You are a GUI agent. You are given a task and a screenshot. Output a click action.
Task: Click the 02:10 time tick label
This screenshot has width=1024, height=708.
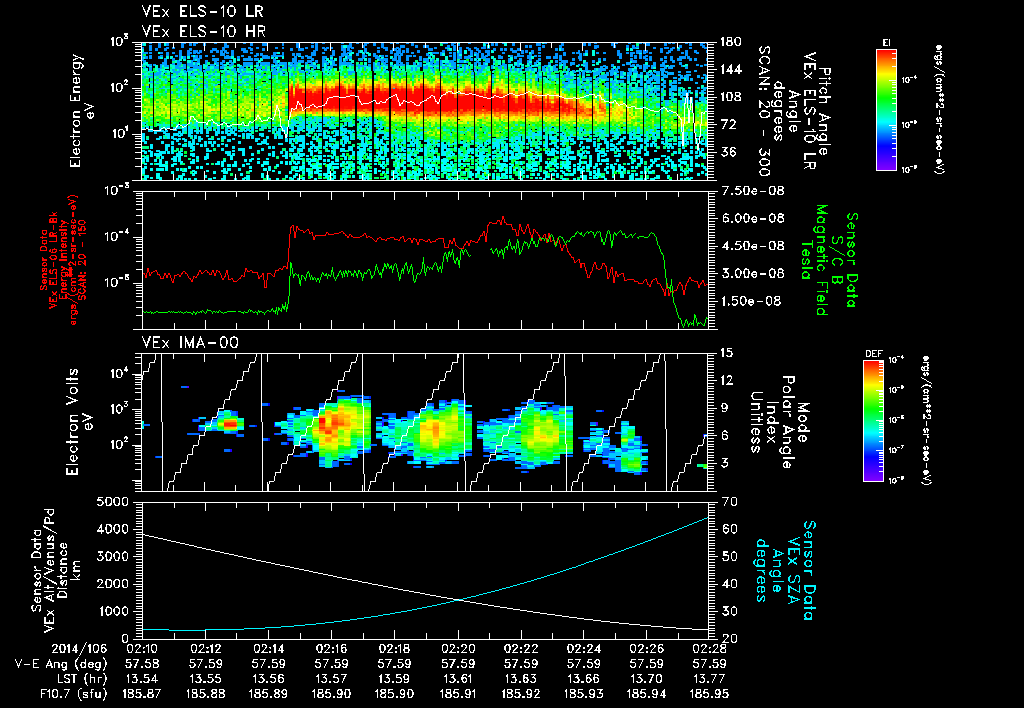[142, 649]
